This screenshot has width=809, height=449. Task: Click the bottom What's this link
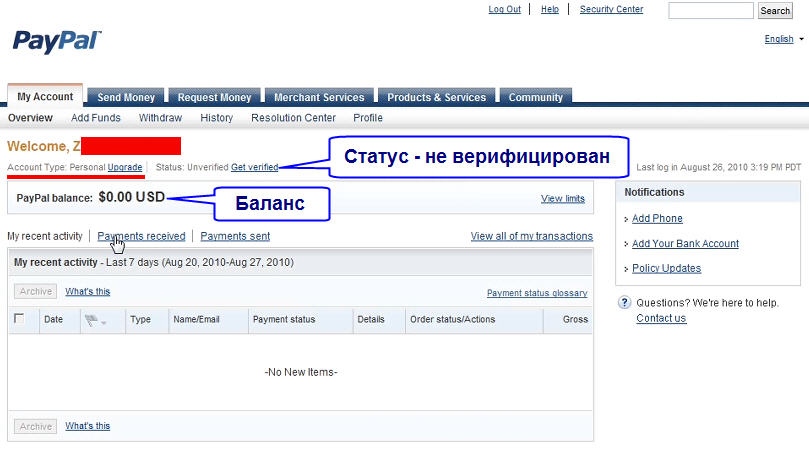(88, 426)
